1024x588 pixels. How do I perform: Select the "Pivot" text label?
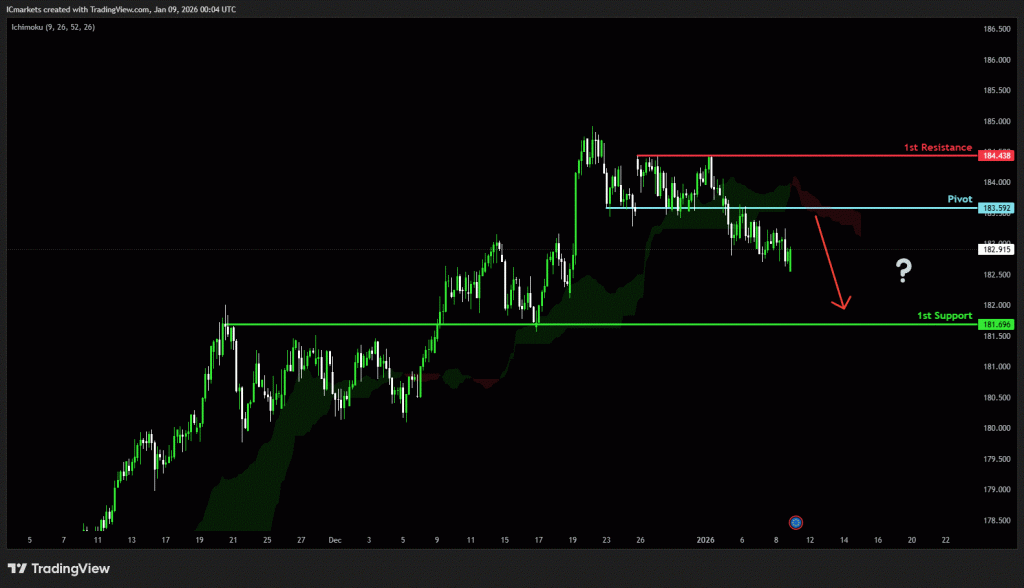pyautogui.click(x=960, y=199)
